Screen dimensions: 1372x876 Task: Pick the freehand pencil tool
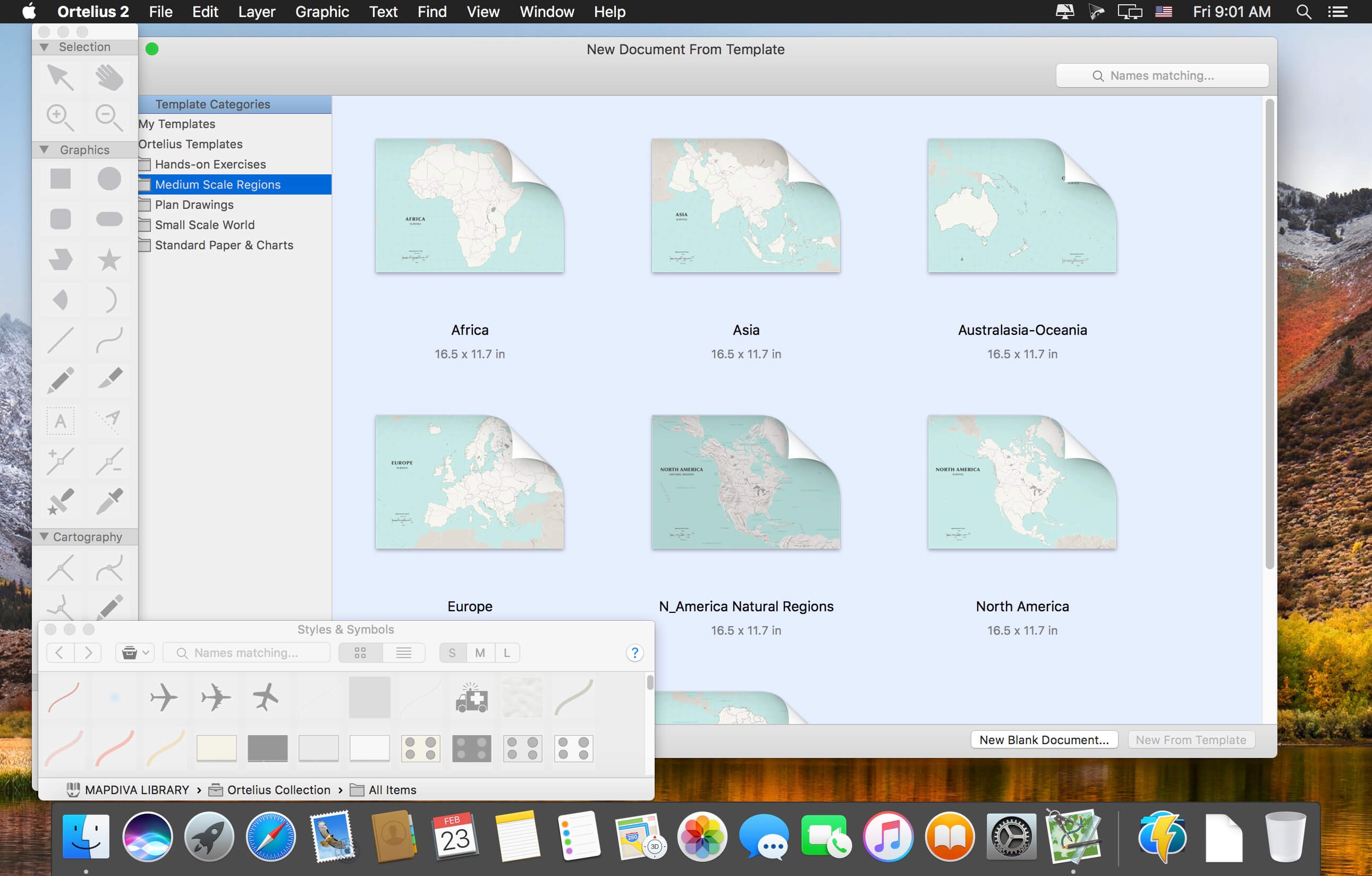coord(61,380)
